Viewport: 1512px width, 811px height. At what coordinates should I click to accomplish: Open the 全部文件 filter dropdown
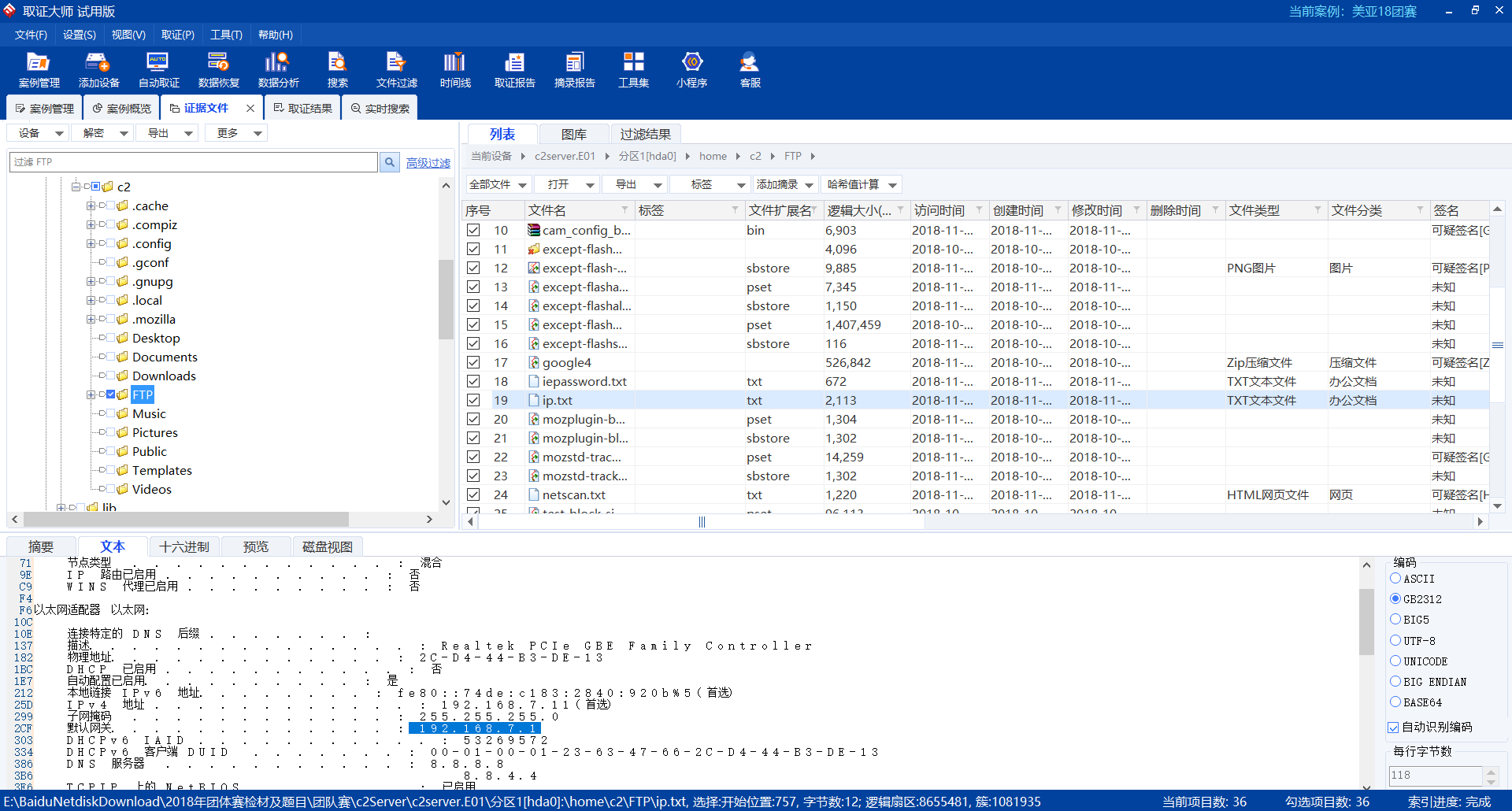(498, 184)
